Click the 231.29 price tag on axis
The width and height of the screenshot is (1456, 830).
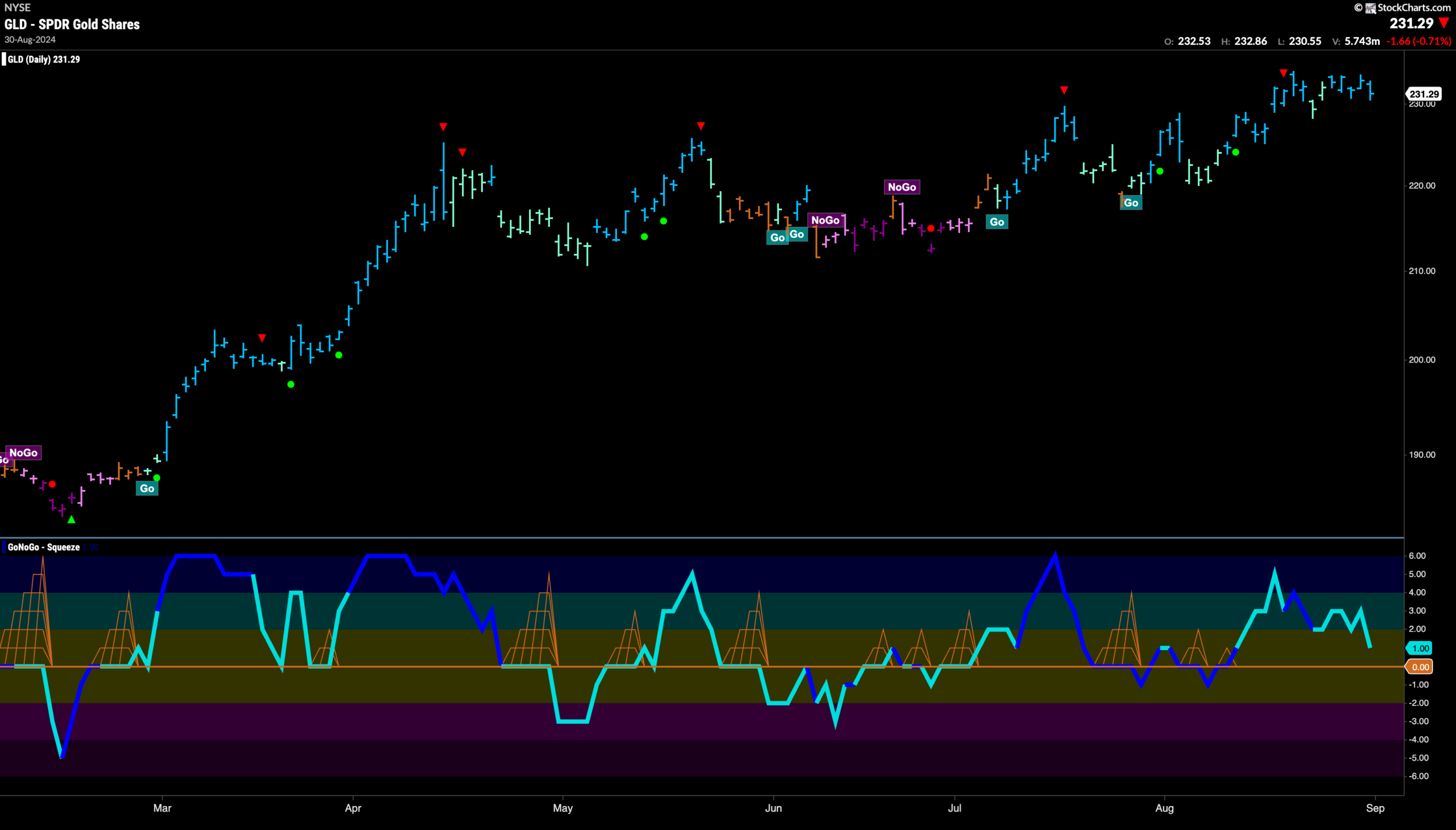pyautogui.click(x=1424, y=94)
